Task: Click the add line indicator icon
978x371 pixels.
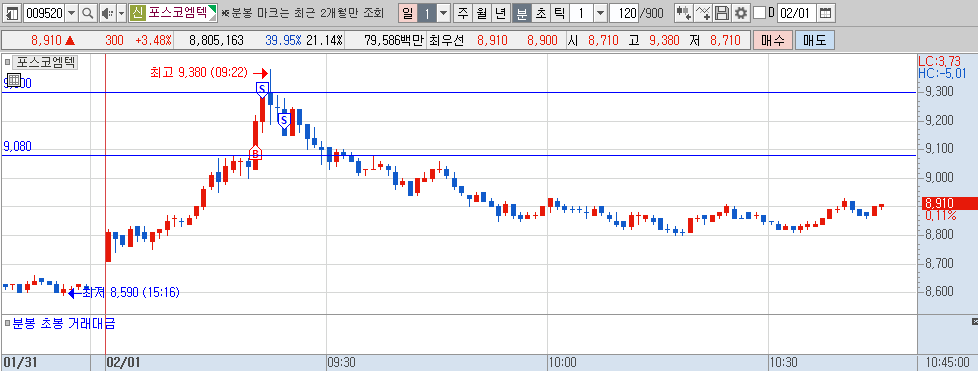Action: [x=704, y=12]
